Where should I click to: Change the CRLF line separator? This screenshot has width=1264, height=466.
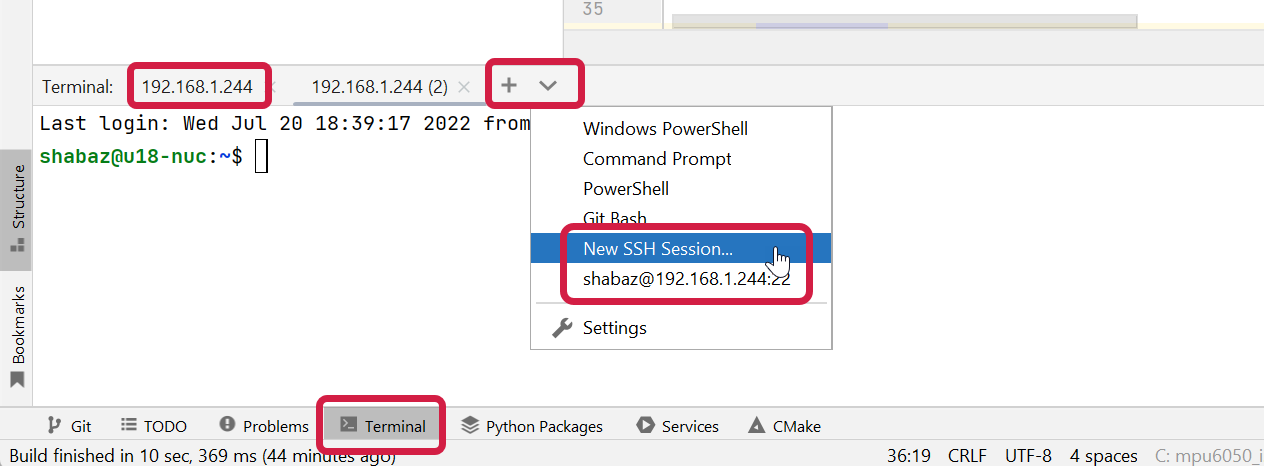coord(967,456)
